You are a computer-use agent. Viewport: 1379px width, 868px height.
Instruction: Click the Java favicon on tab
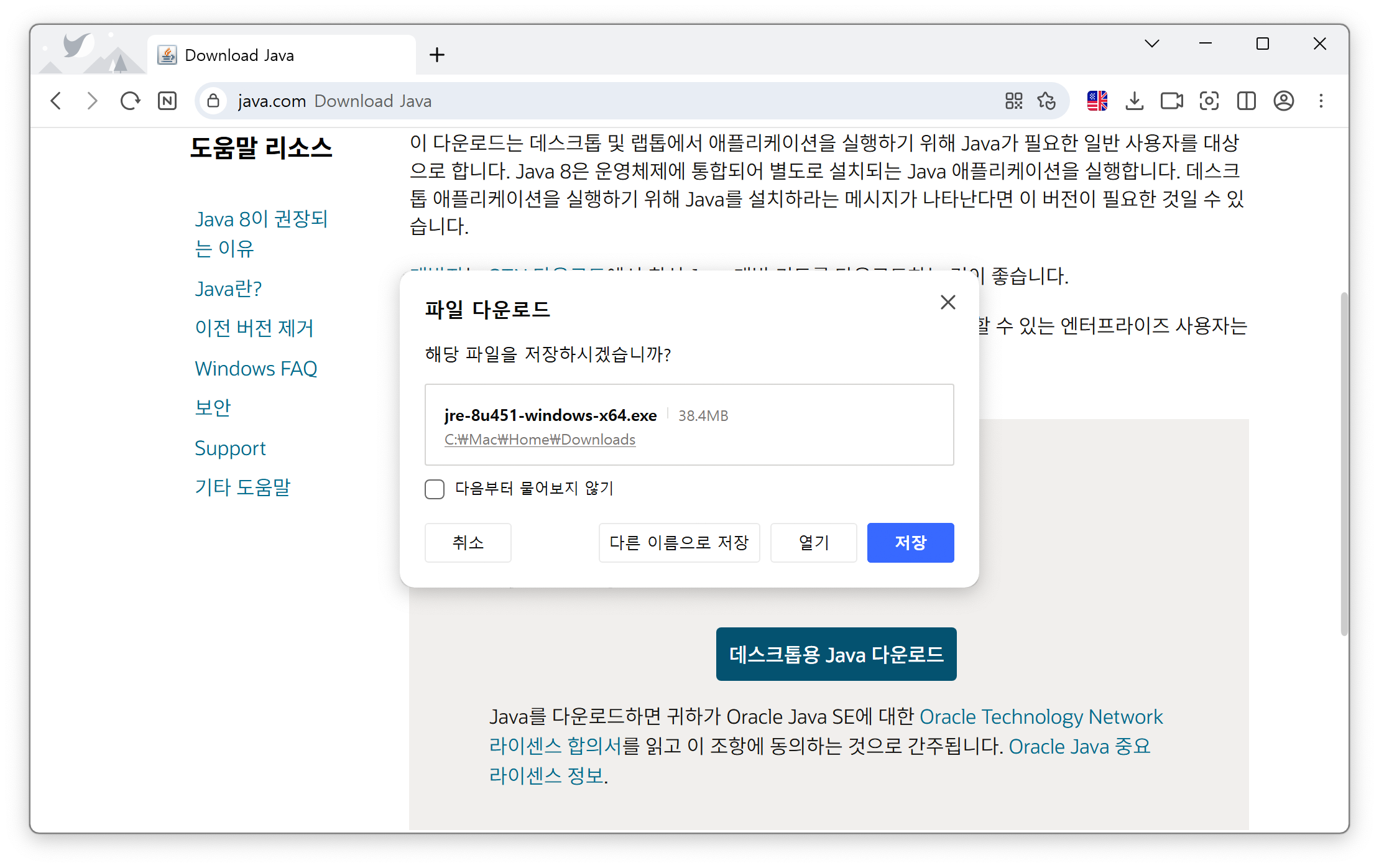(167, 55)
